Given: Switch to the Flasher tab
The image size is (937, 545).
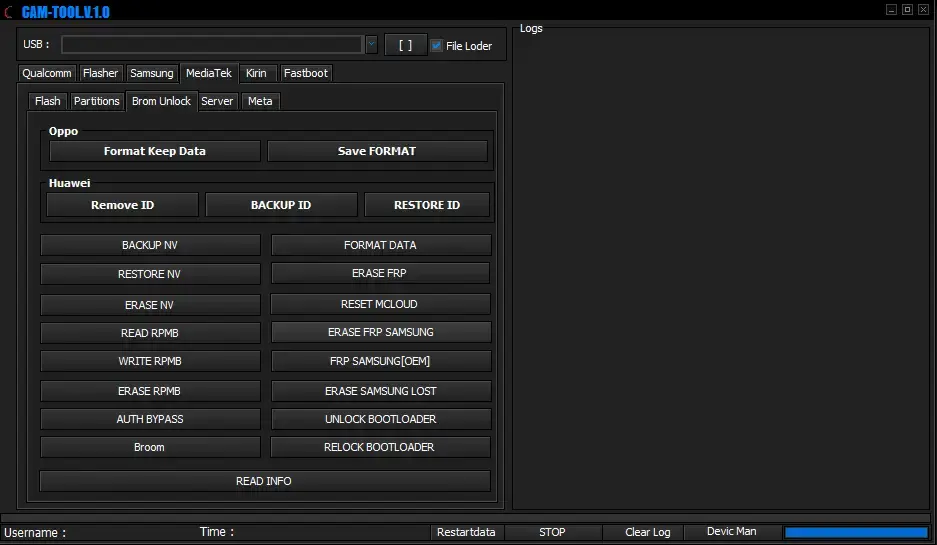Looking at the screenshot, I should coord(100,73).
